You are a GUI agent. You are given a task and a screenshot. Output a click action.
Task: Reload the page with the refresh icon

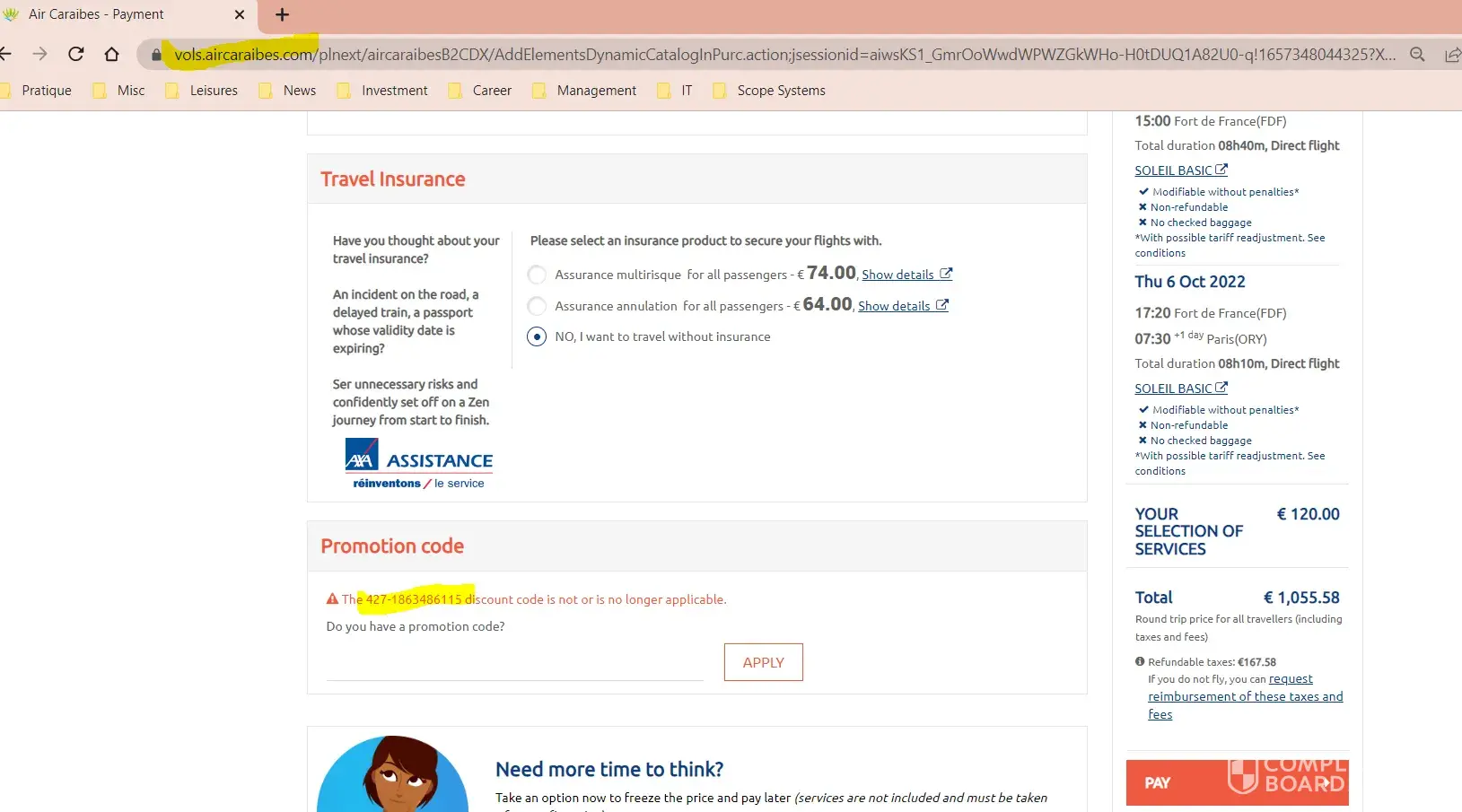coord(76,54)
